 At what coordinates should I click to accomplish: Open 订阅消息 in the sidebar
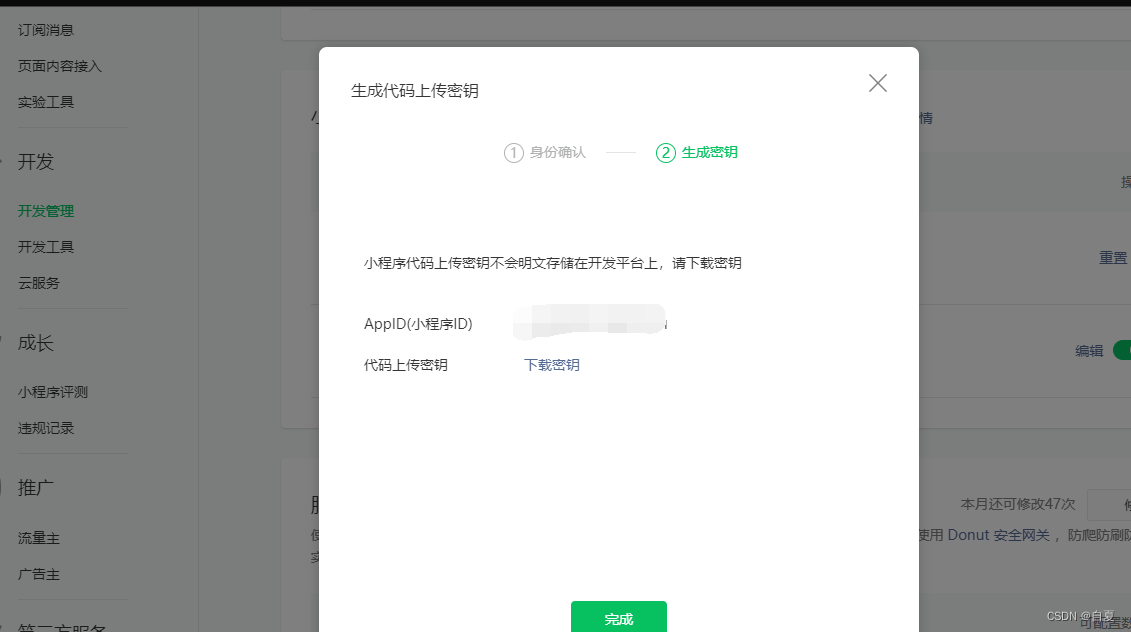(44, 29)
